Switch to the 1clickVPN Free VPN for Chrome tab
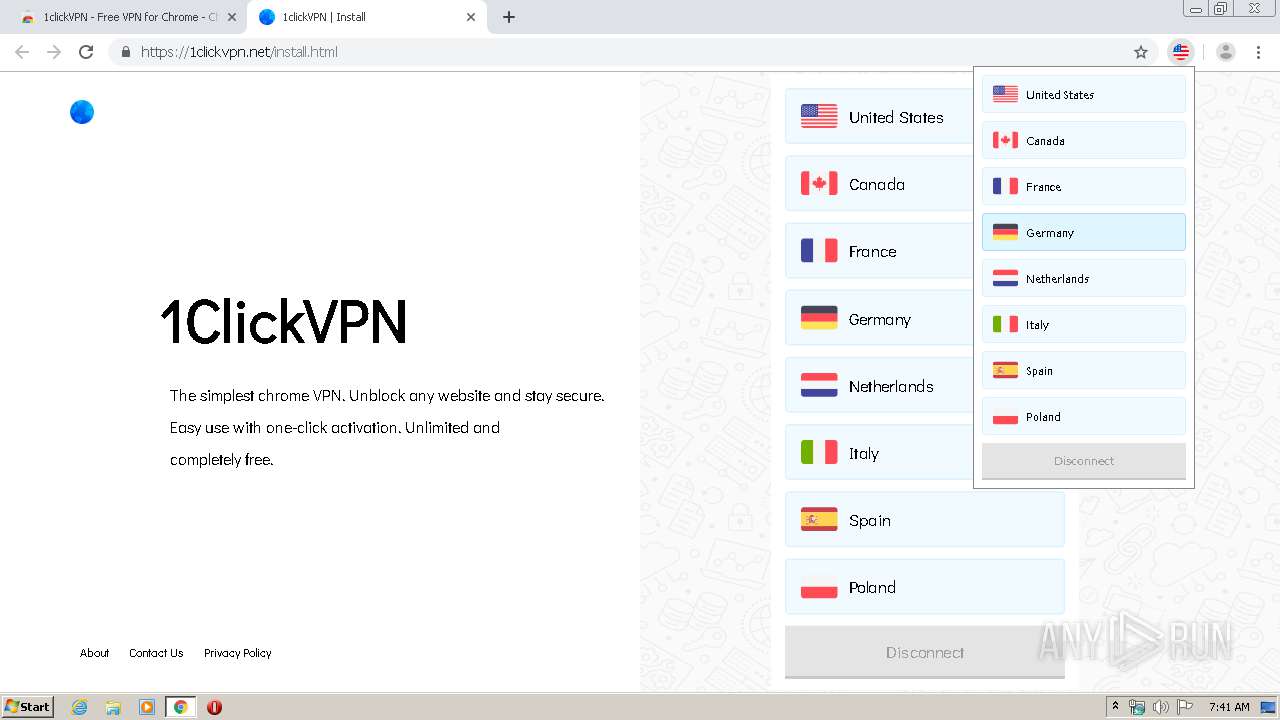 pyautogui.click(x=128, y=17)
